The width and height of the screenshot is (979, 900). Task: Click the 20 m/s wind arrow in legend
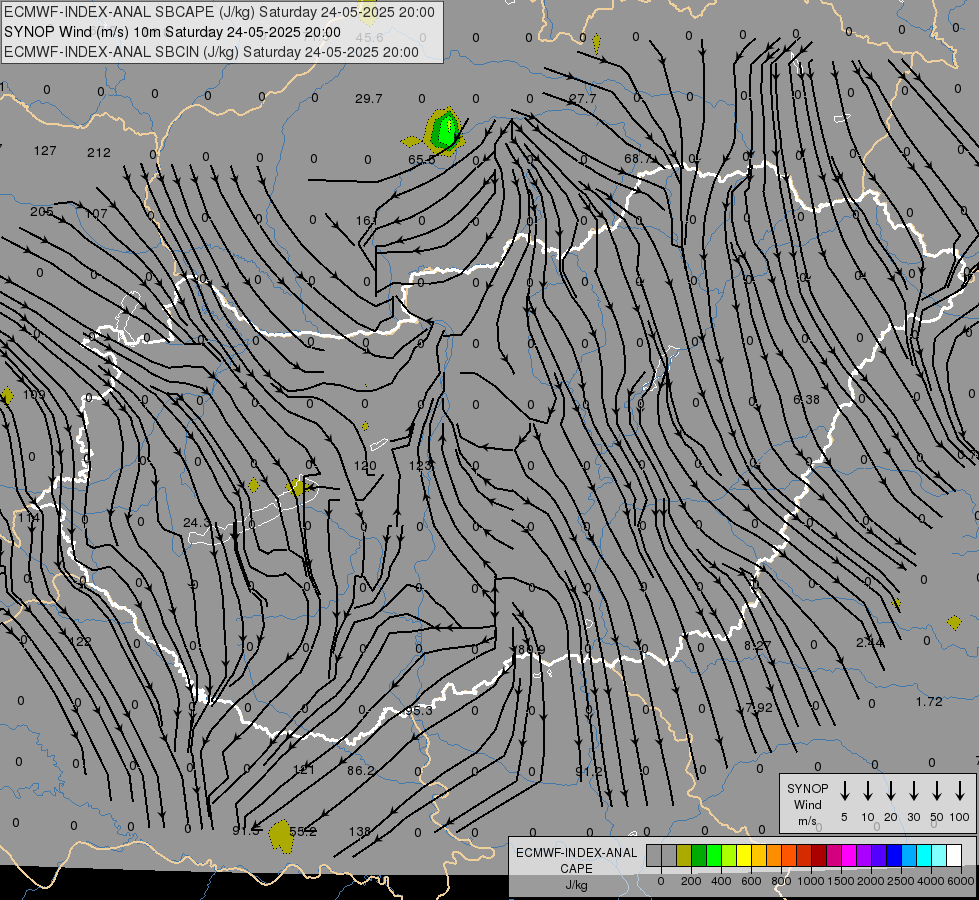tap(890, 791)
